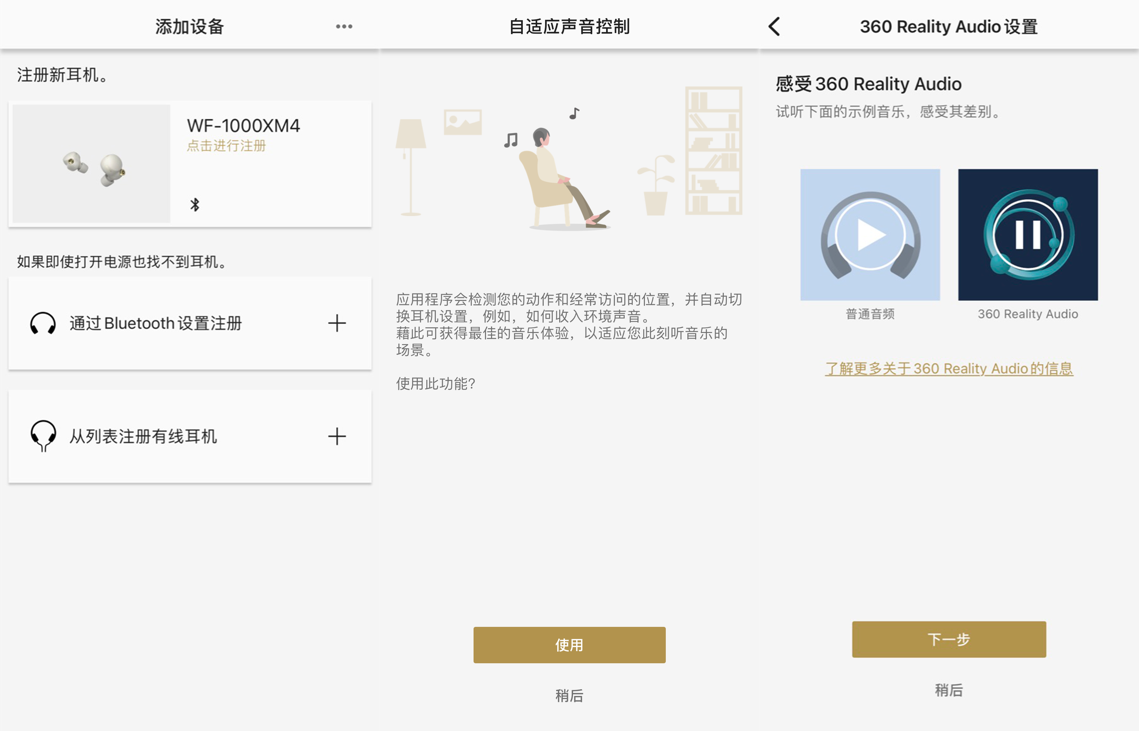Select the 通过 Bluetooth 设置注册 option
Image resolution: width=1139 pixels, height=731 pixels.
click(156, 323)
